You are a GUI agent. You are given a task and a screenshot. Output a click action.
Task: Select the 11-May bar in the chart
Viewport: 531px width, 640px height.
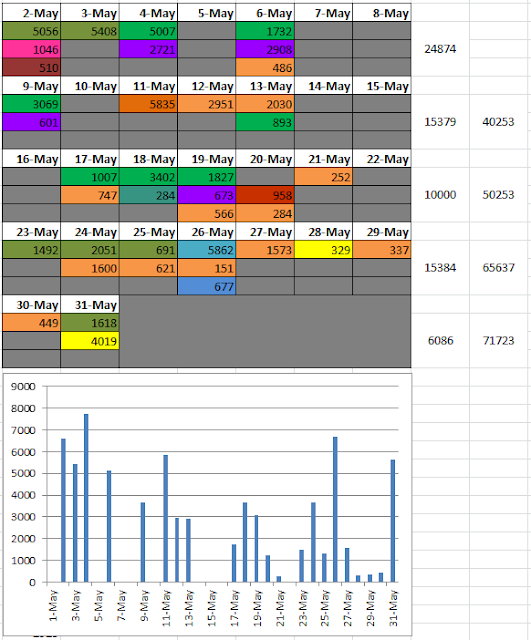(x=165, y=518)
